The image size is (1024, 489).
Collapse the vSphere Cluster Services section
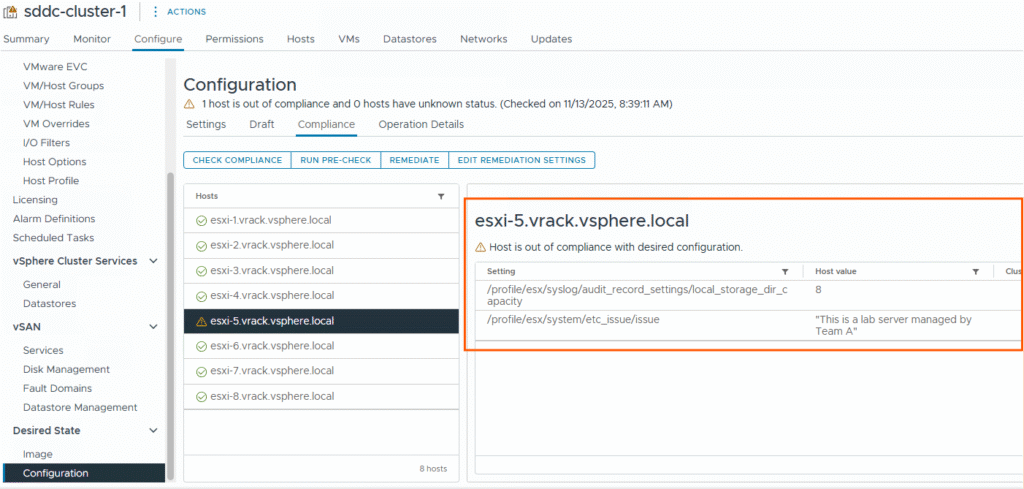coord(153,261)
